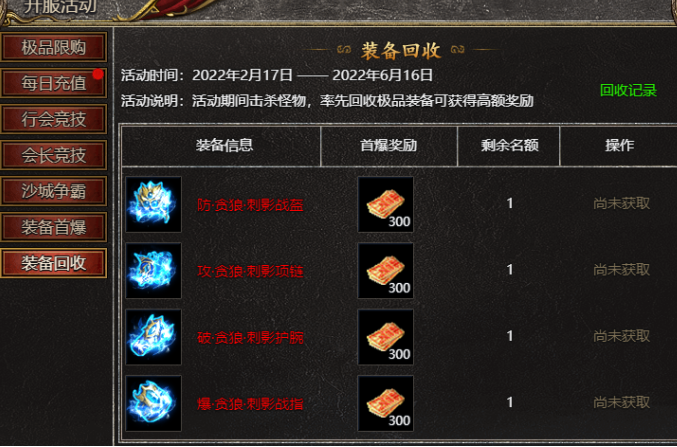
Task: Go to the 会长竞技 tab
Action: pyautogui.click(x=54, y=155)
